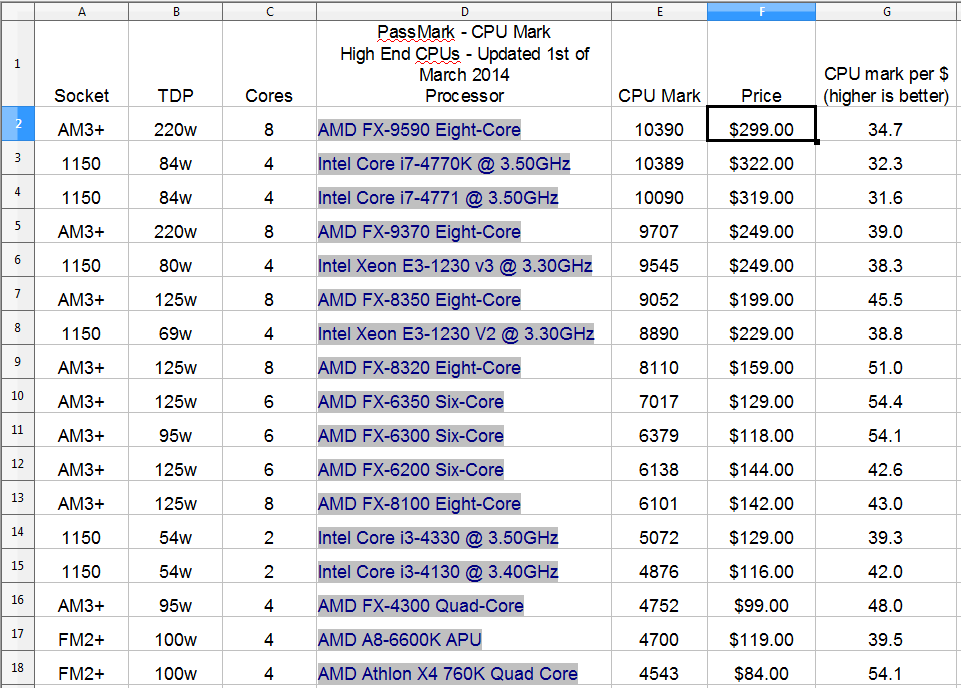Image resolution: width=961 pixels, height=688 pixels.
Task: Open AMD FX-8320 Eight-Core link
Action: [419, 368]
